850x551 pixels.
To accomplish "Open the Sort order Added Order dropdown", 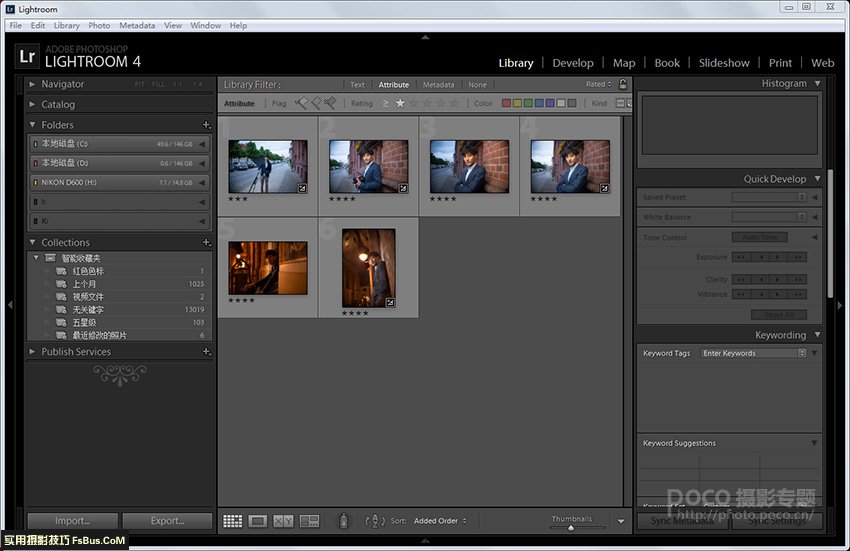I will [x=440, y=521].
